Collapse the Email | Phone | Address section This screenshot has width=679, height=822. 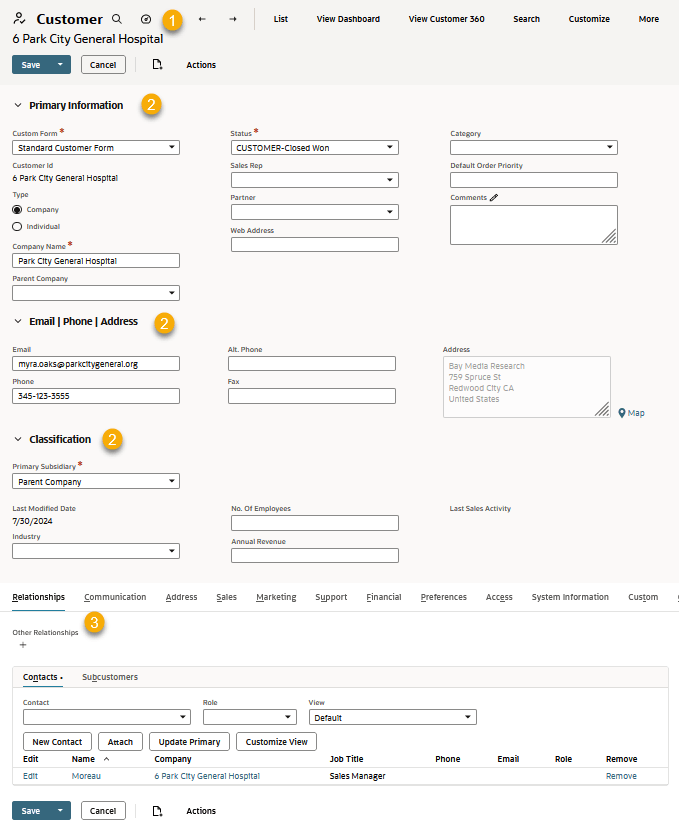coord(18,321)
